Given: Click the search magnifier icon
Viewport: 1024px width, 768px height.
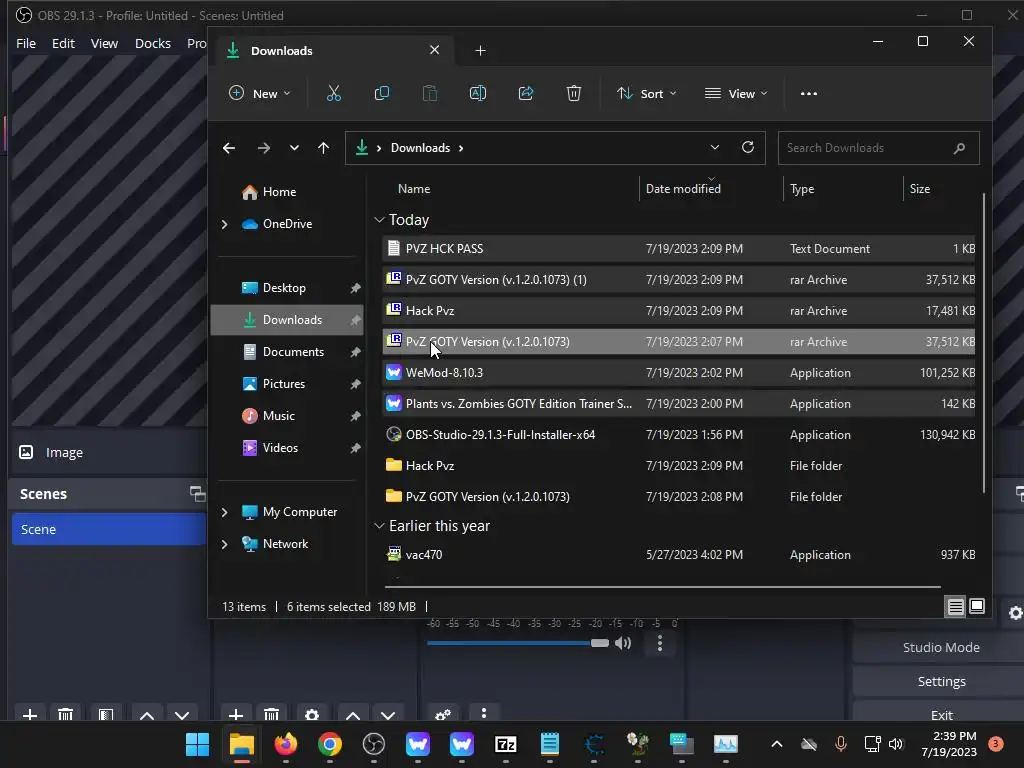Looking at the screenshot, I should click(x=959, y=148).
